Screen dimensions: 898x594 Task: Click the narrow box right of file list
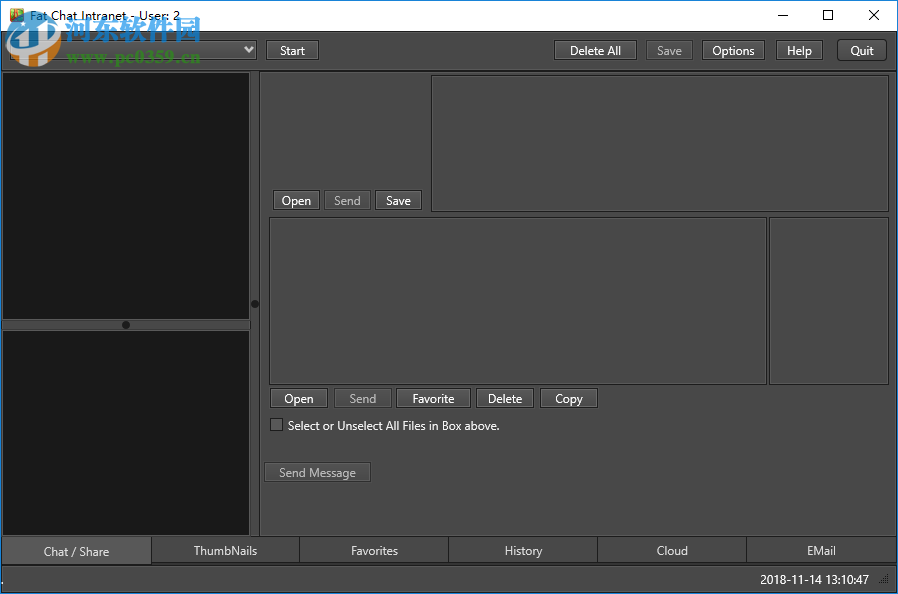(829, 301)
